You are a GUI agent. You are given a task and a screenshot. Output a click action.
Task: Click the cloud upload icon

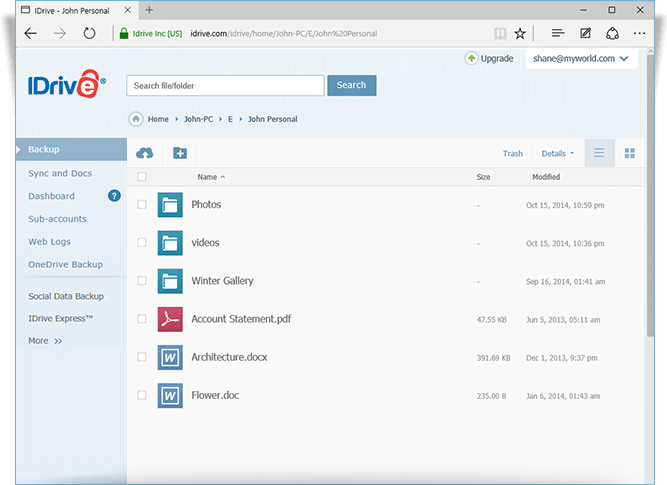(145, 153)
